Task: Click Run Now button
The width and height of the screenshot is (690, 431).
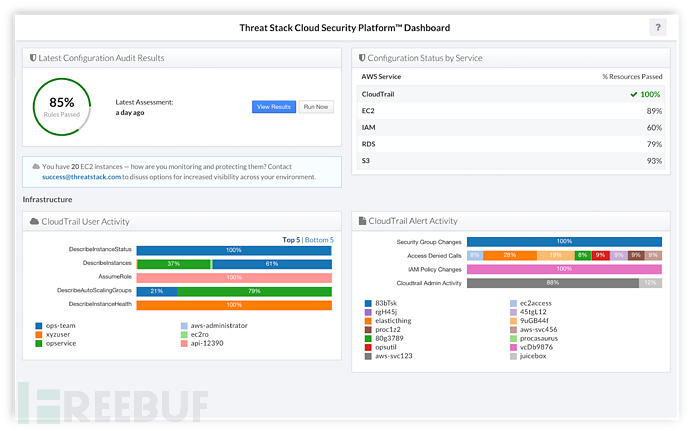Action: tap(316, 107)
